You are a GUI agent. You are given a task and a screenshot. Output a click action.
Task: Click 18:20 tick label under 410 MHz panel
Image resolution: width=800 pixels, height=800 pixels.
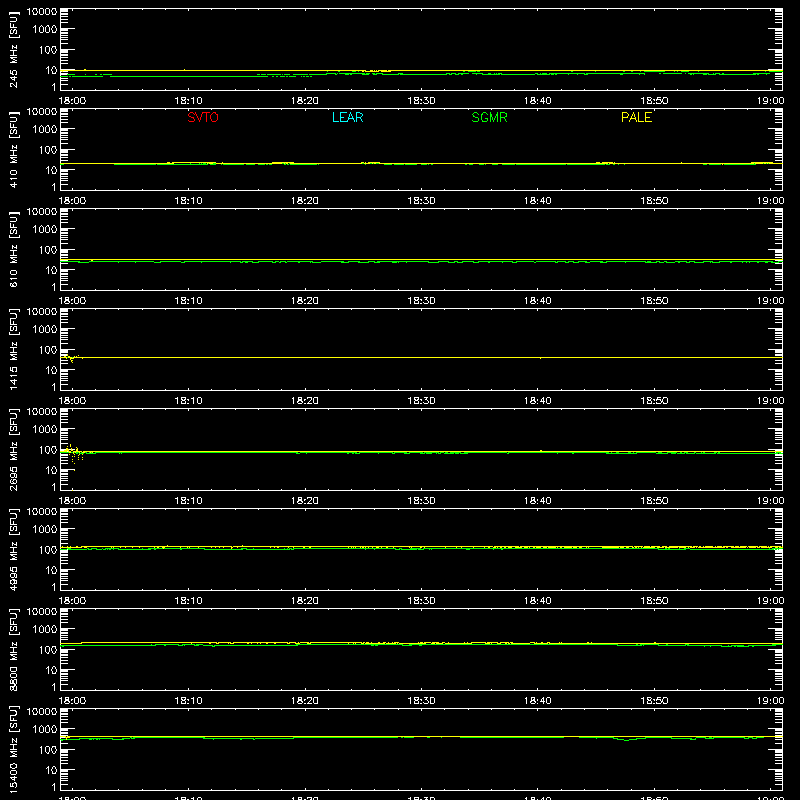(305, 201)
